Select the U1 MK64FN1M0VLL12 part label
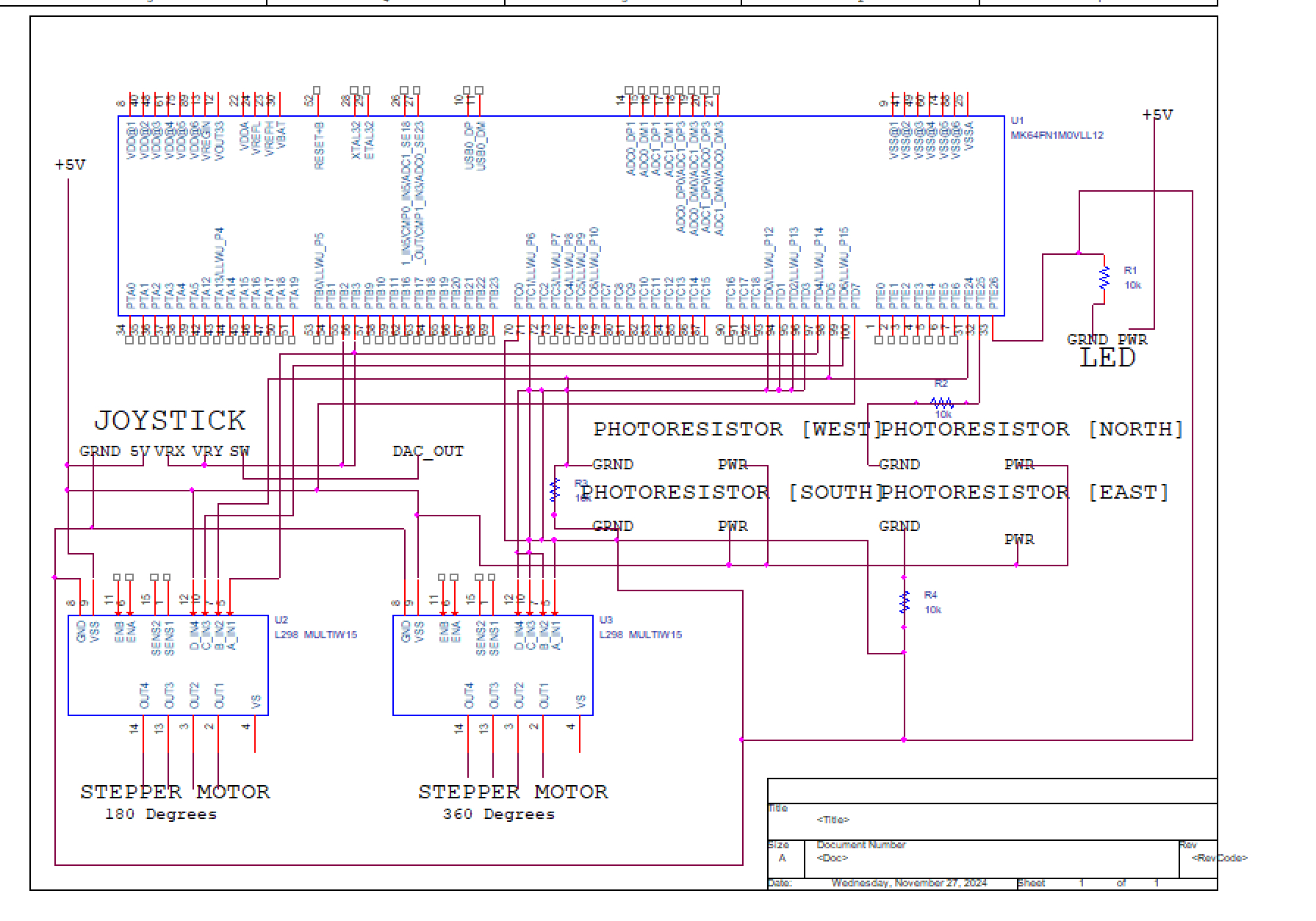1316x921 pixels. pyautogui.click(x=1057, y=128)
